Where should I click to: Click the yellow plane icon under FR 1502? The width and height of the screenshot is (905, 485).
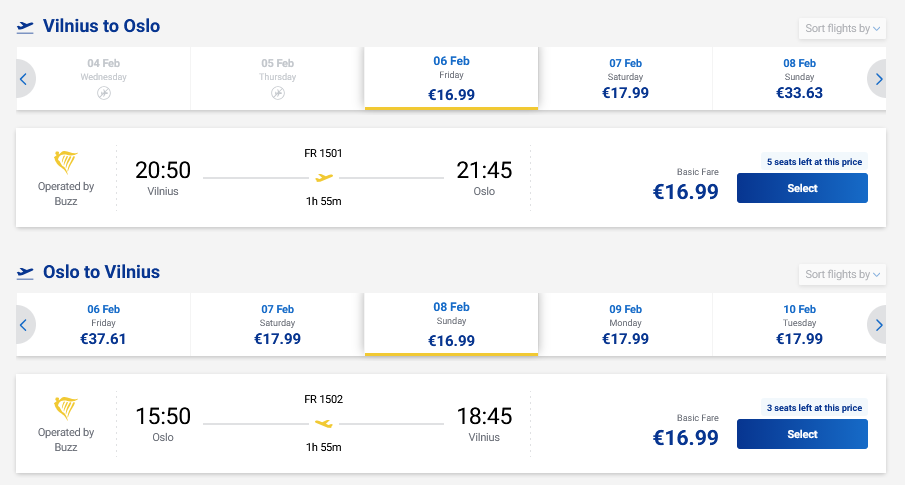coord(323,423)
